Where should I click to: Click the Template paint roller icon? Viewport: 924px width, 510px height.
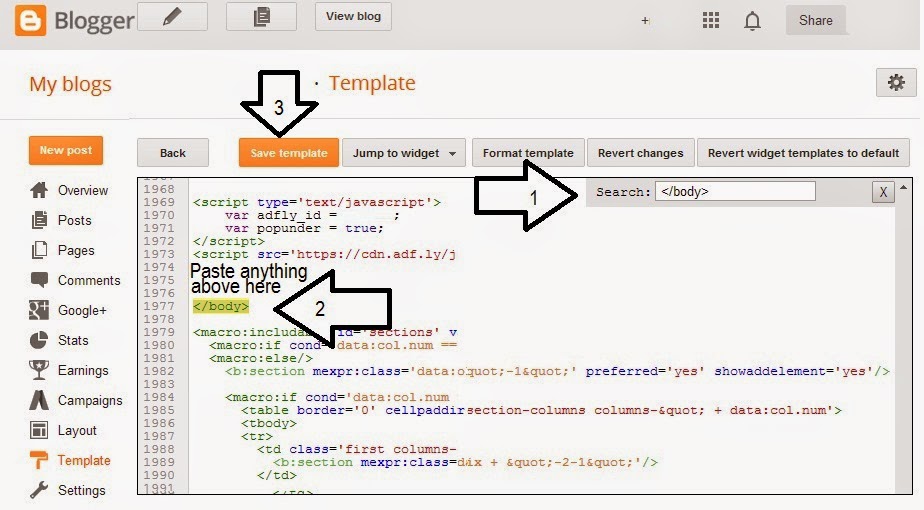[x=39, y=460]
